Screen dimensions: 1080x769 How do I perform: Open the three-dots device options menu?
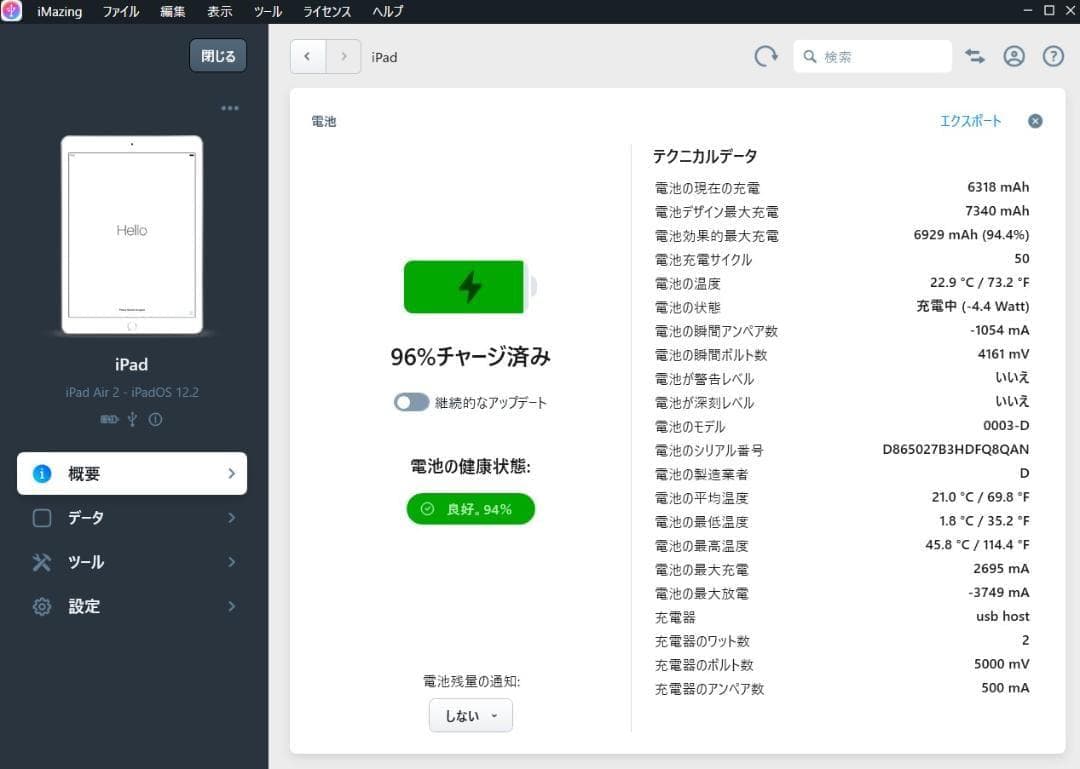click(230, 108)
